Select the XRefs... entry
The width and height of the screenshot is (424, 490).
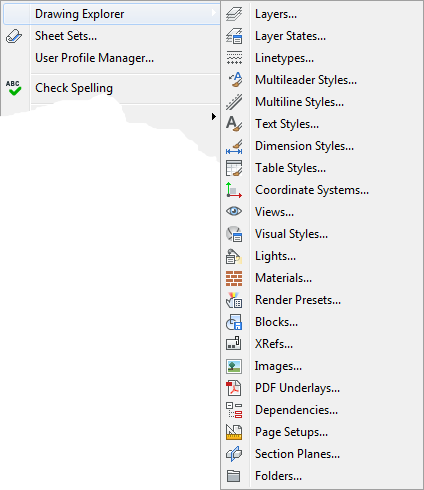tap(274, 344)
